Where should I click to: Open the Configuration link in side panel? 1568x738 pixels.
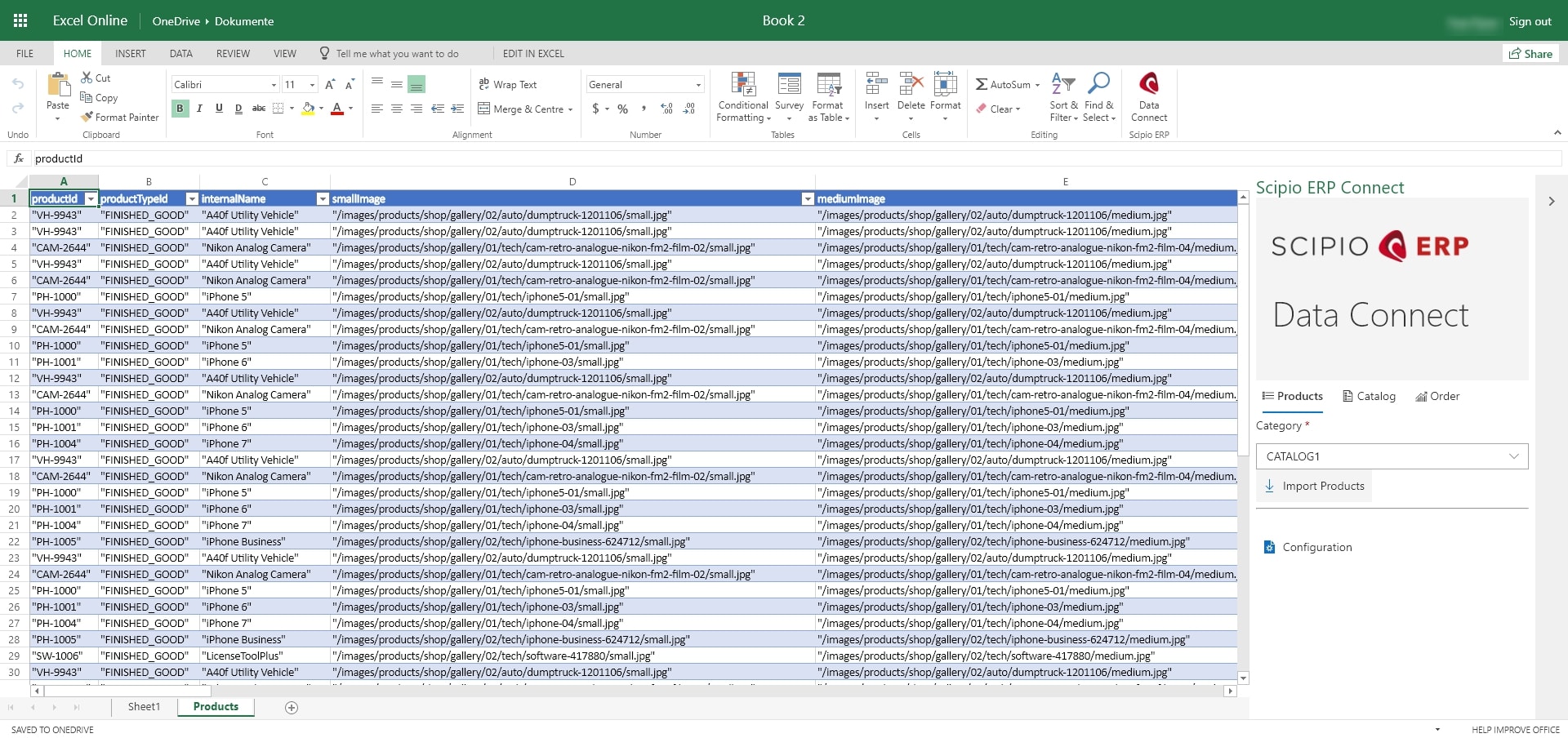coord(1316,548)
